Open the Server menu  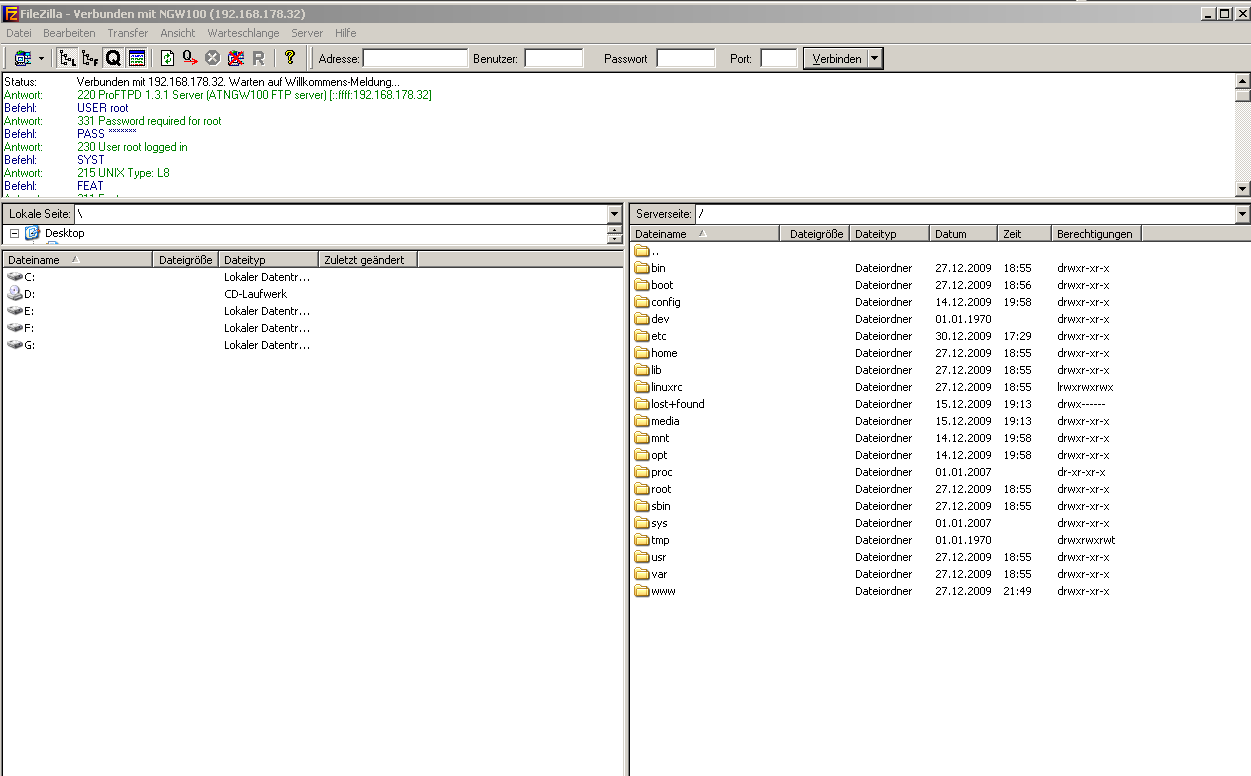pyautogui.click(x=307, y=33)
